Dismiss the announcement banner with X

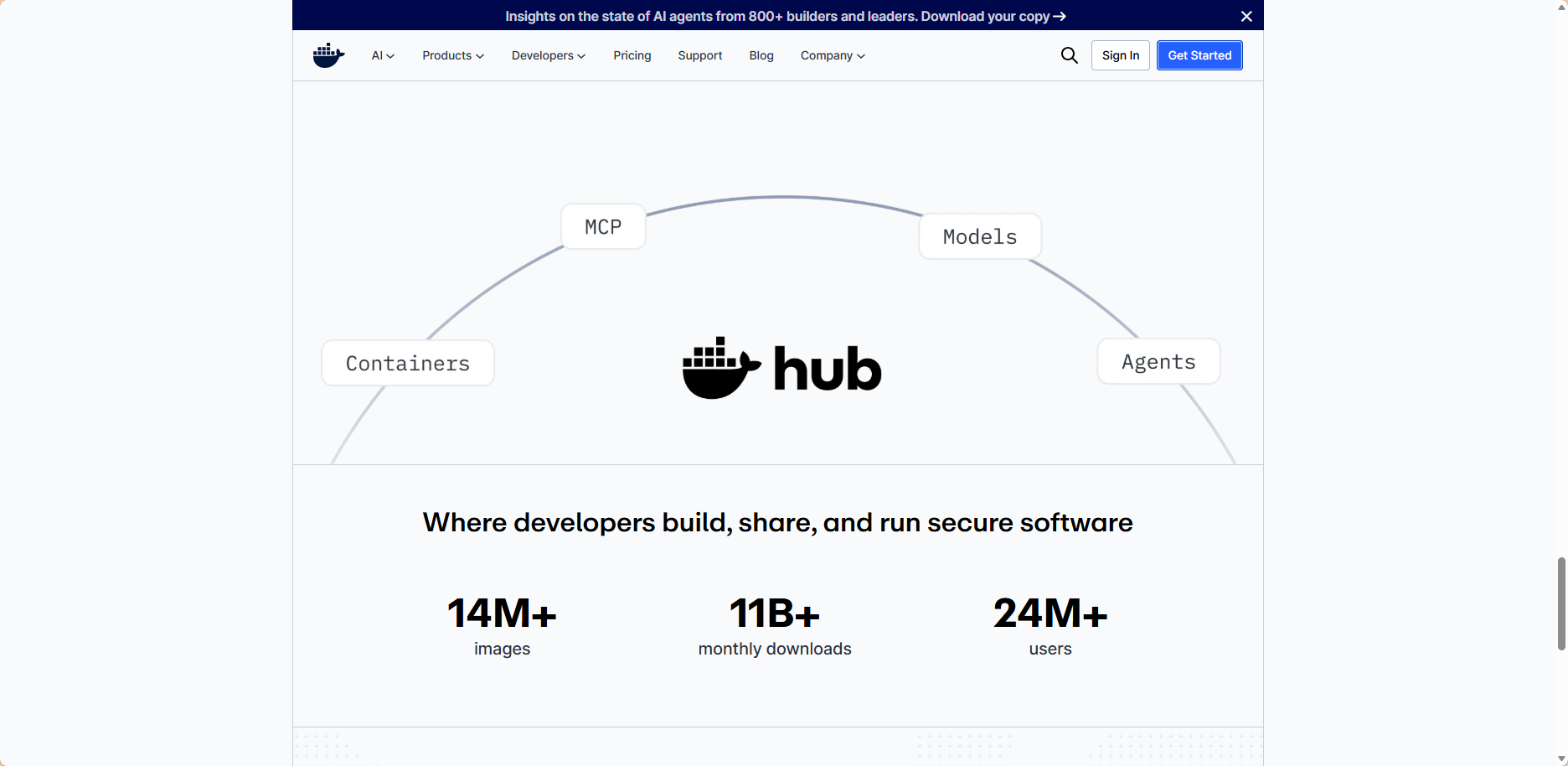click(x=1246, y=16)
